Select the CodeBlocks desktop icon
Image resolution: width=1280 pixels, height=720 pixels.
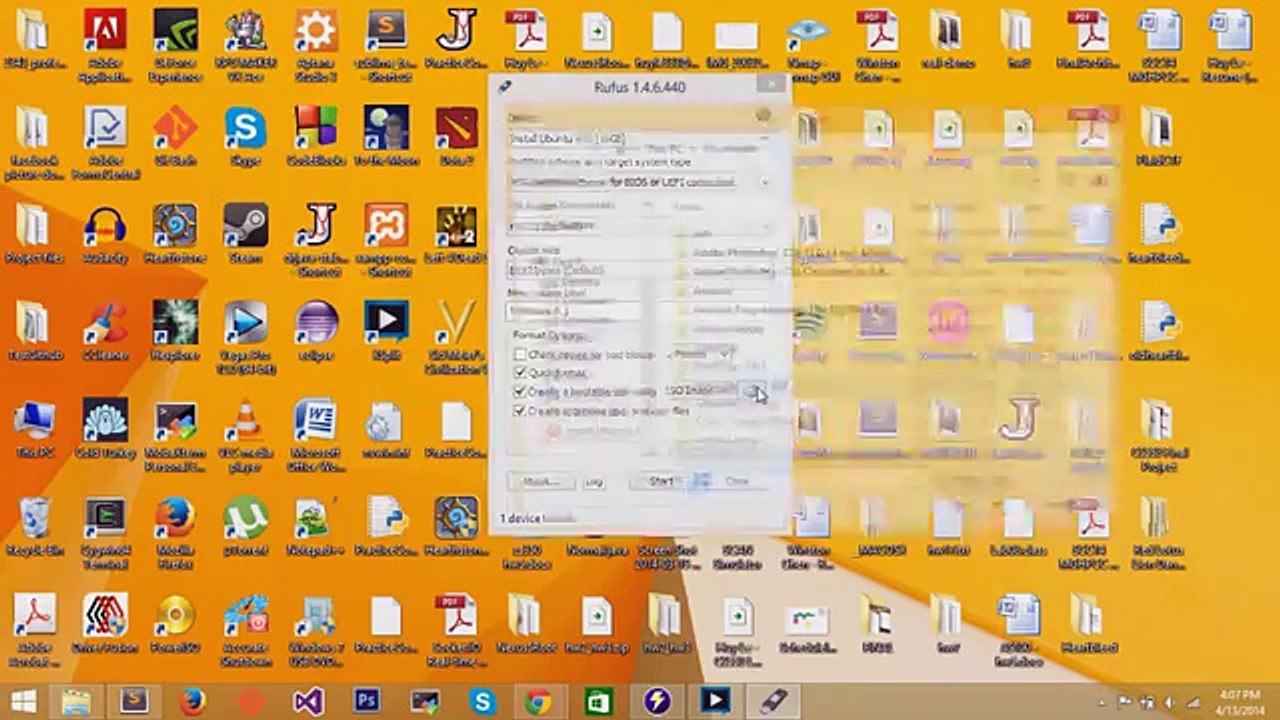(316, 136)
